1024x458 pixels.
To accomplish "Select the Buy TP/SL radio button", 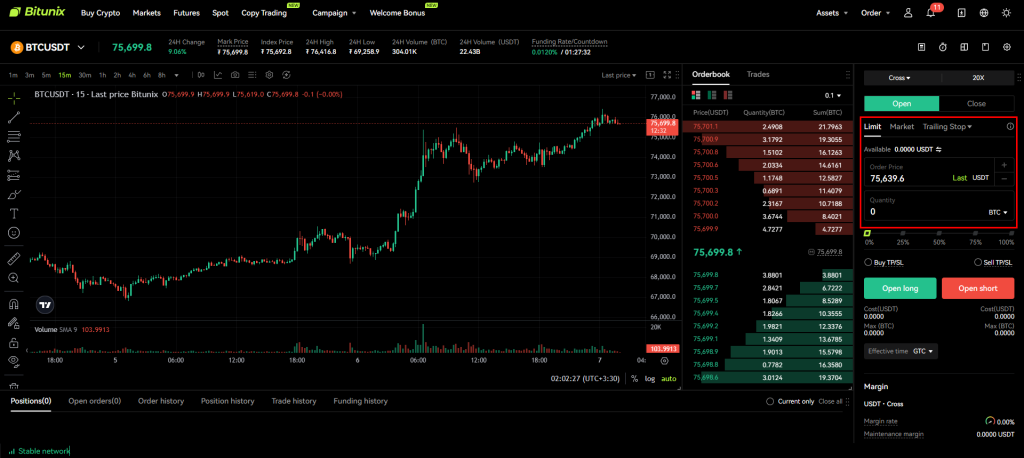I will click(x=868, y=262).
